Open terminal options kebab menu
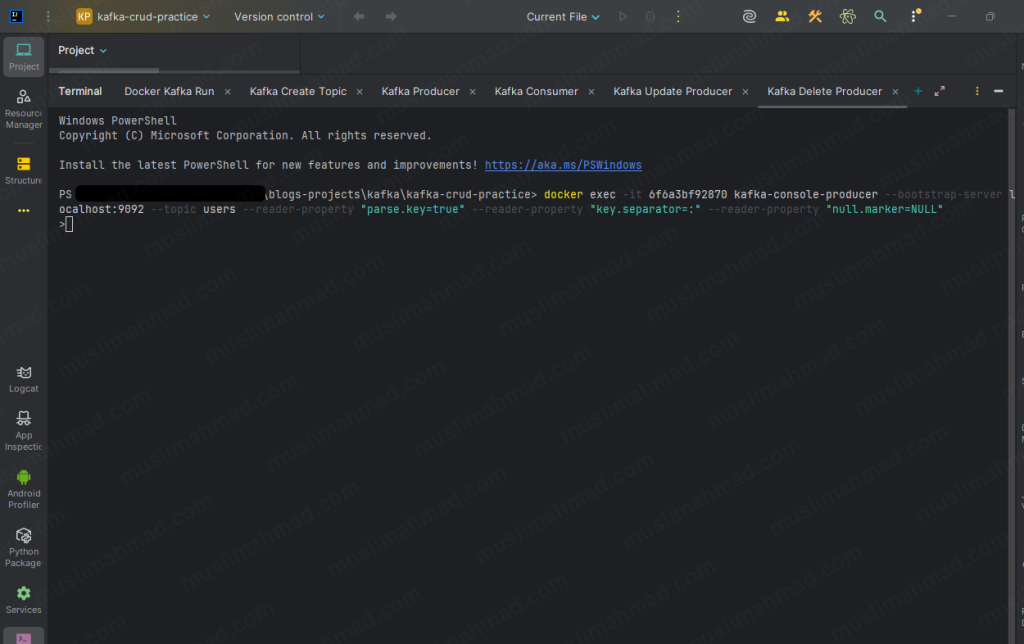Viewport: 1024px width, 644px height. 977,91
